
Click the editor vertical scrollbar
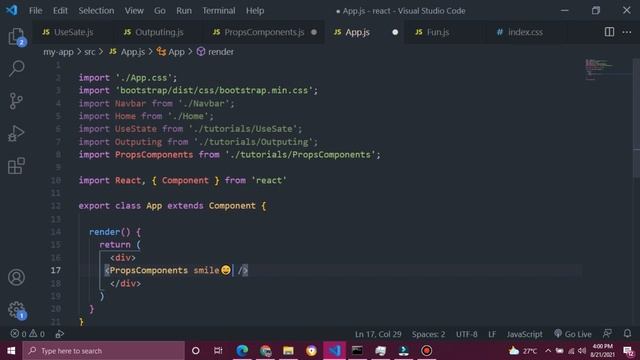click(636, 118)
